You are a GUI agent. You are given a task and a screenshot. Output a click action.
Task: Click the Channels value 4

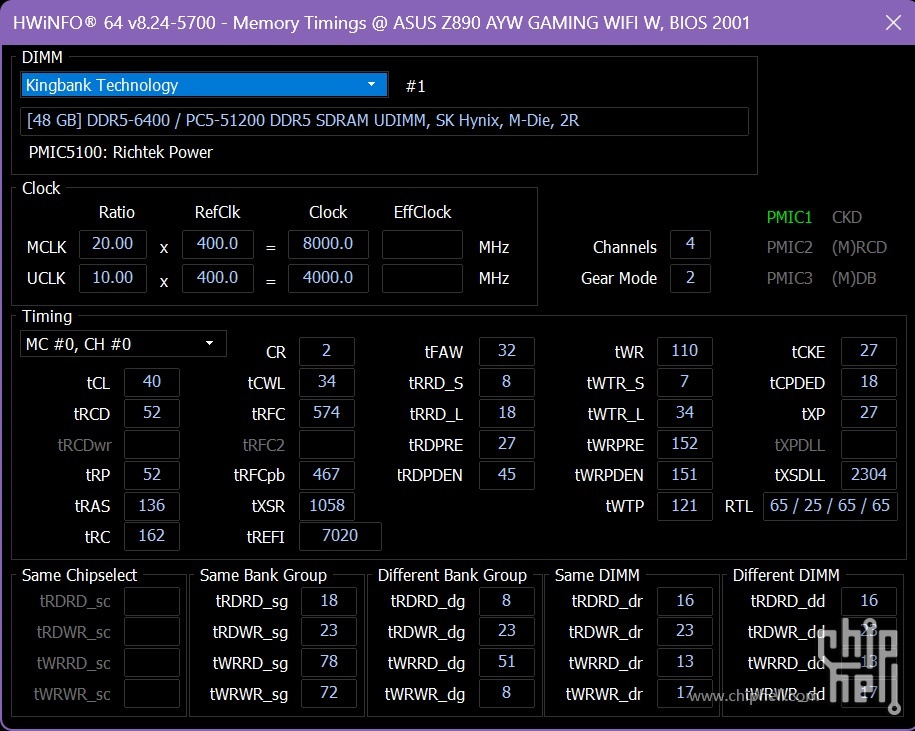click(x=690, y=244)
